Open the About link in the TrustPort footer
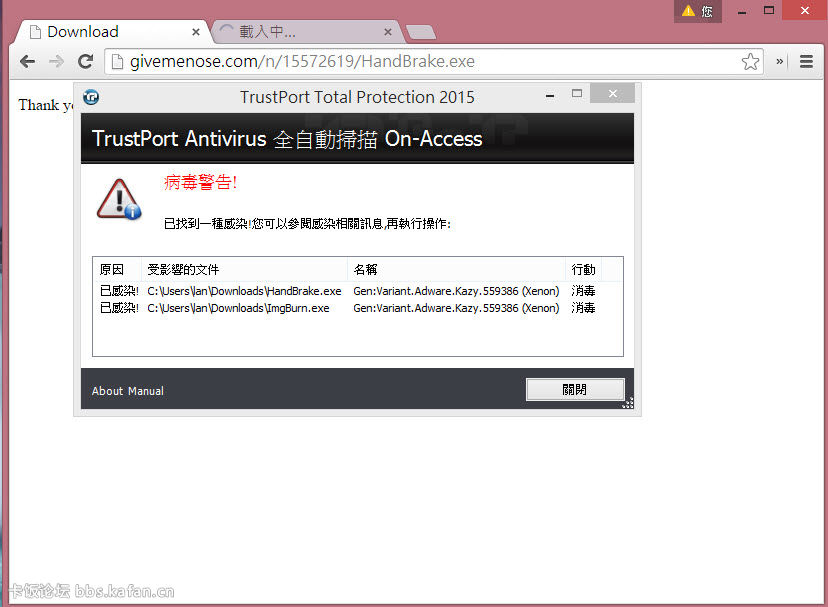This screenshot has width=828, height=607. (107, 391)
